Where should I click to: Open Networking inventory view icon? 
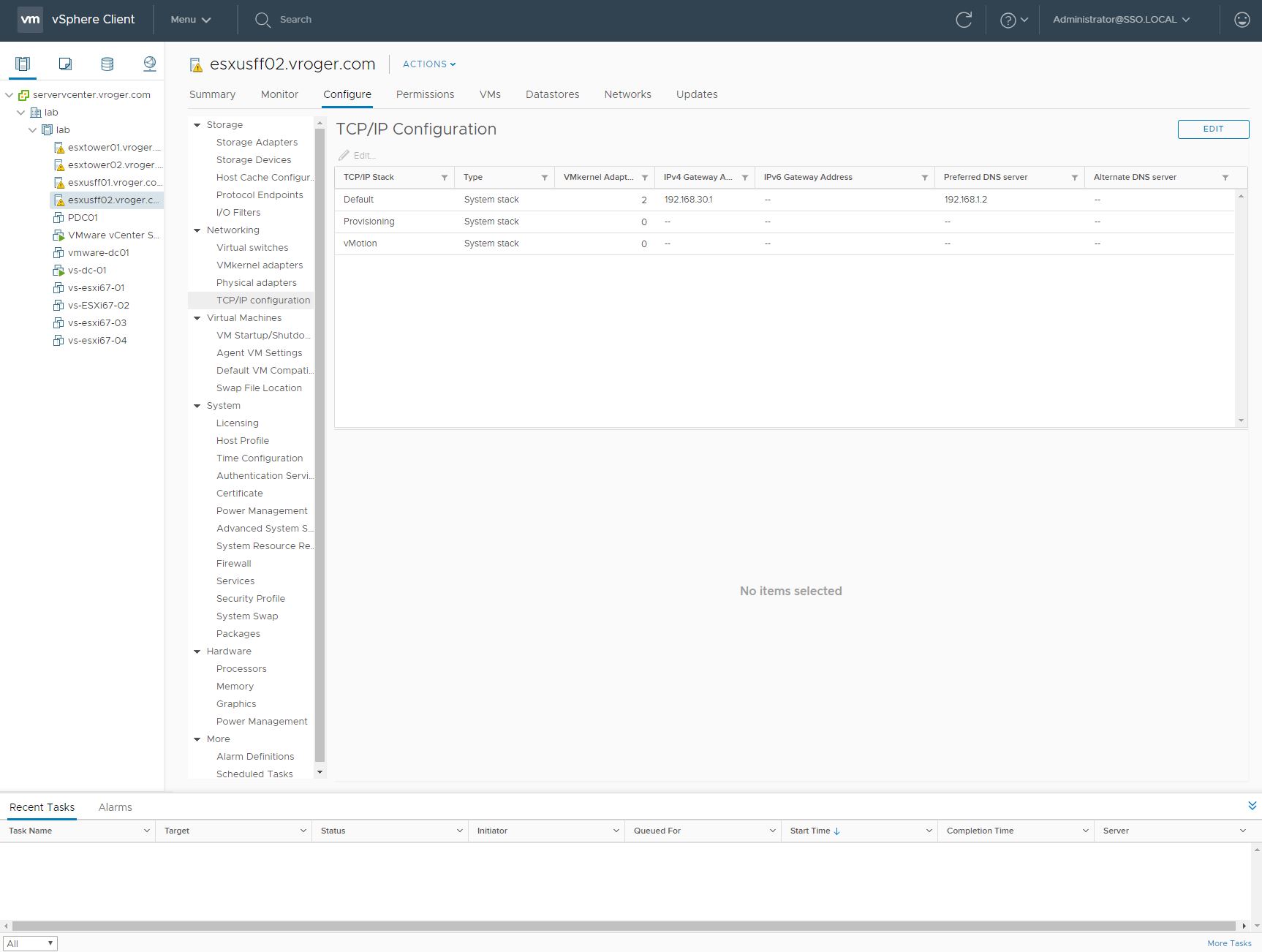[150, 64]
